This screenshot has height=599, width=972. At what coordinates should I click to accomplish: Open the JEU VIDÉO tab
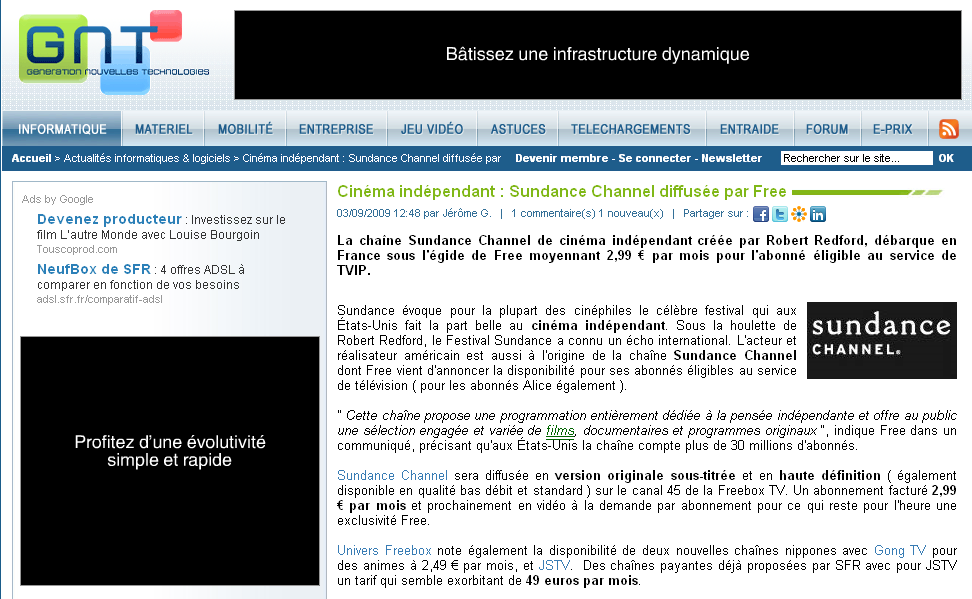(x=432, y=129)
